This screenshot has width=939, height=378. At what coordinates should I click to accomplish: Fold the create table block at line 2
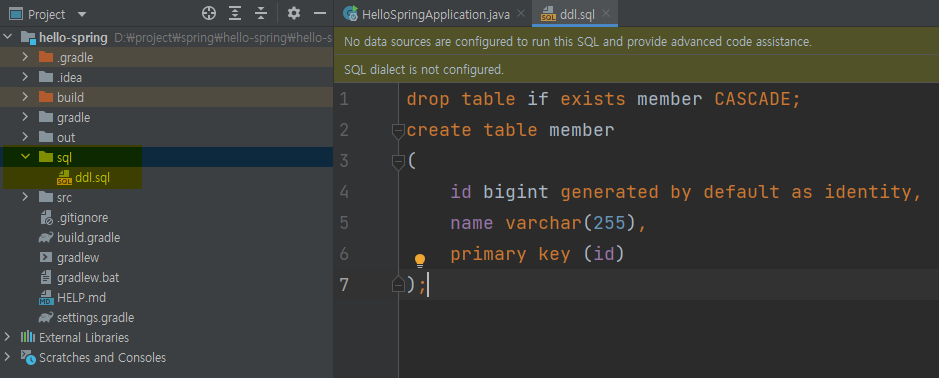pos(398,130)
